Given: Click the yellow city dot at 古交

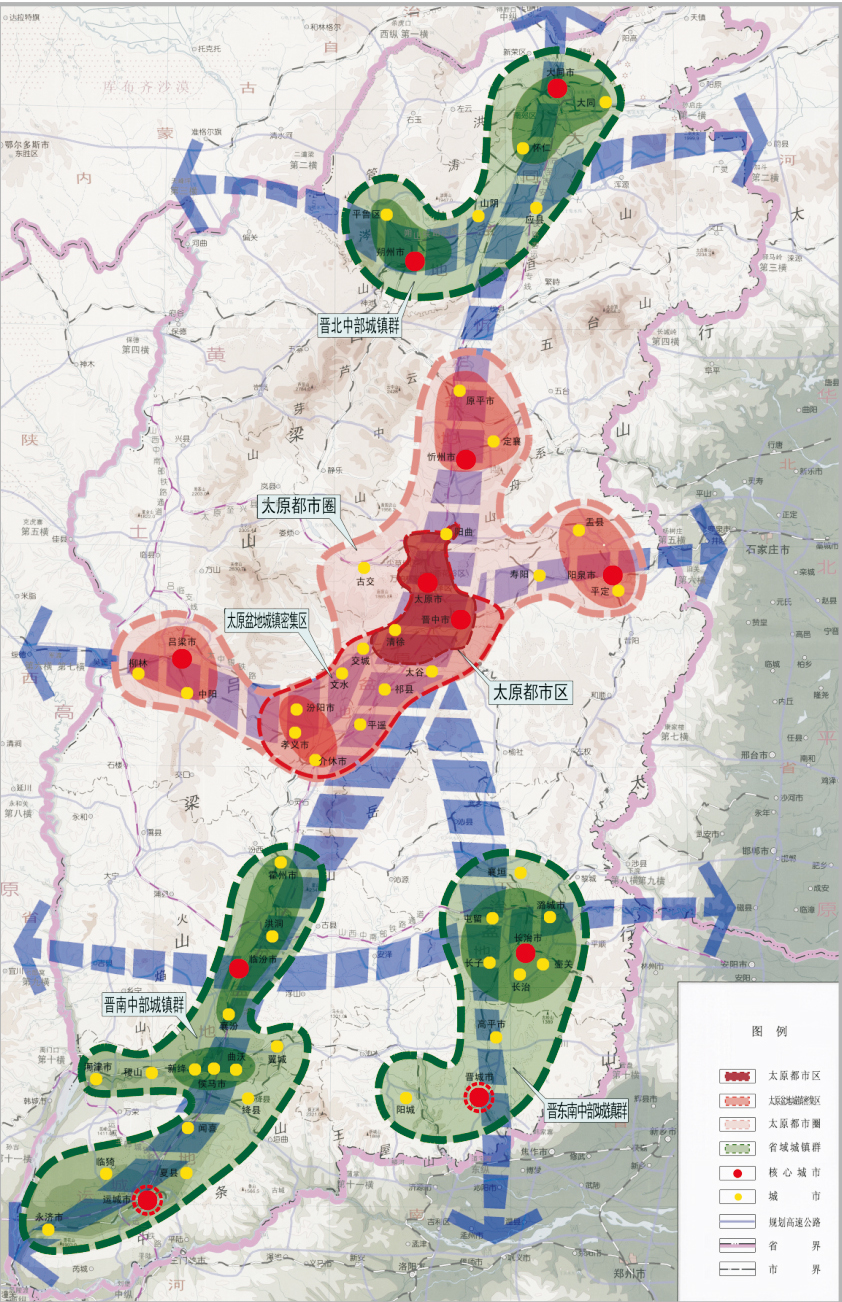Looking at the screenshot, I should tap(364, 567).
